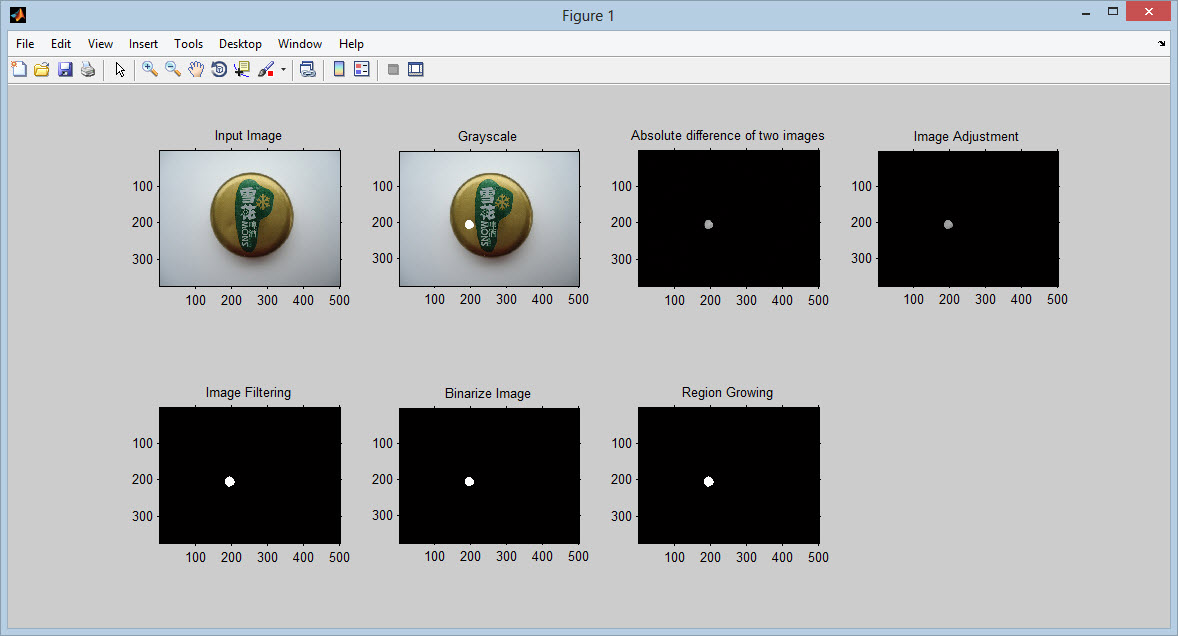Open the Help menu
Image resolution: width=1178 pixels, height=636 pixels.
351,44
